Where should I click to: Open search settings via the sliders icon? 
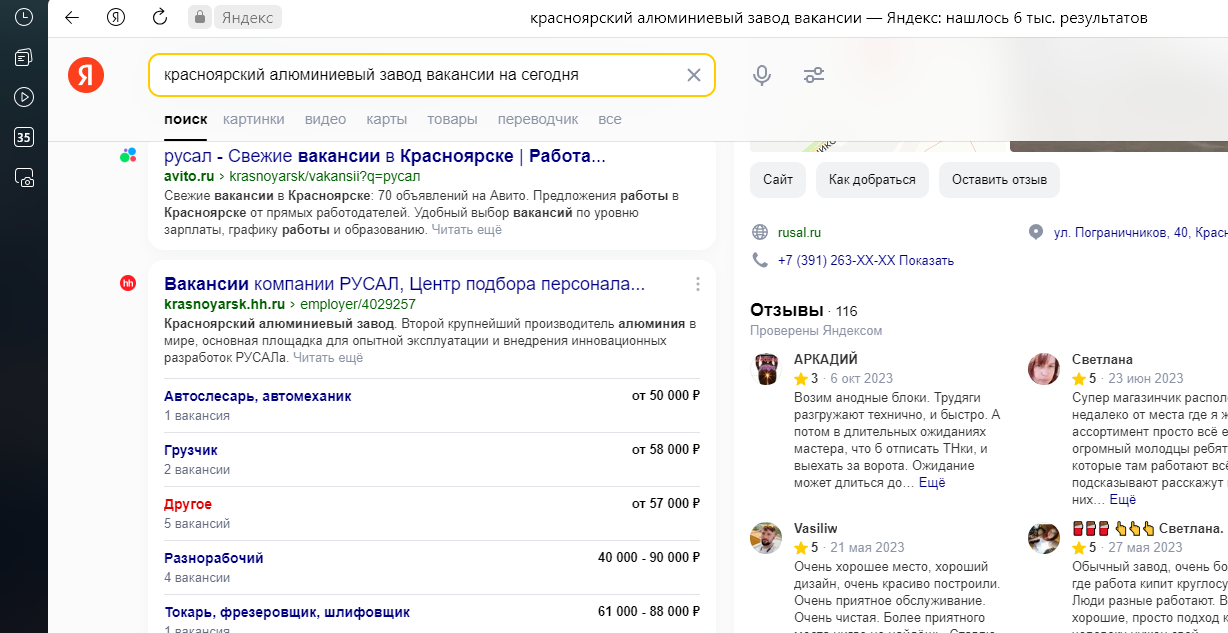(813, 75)
